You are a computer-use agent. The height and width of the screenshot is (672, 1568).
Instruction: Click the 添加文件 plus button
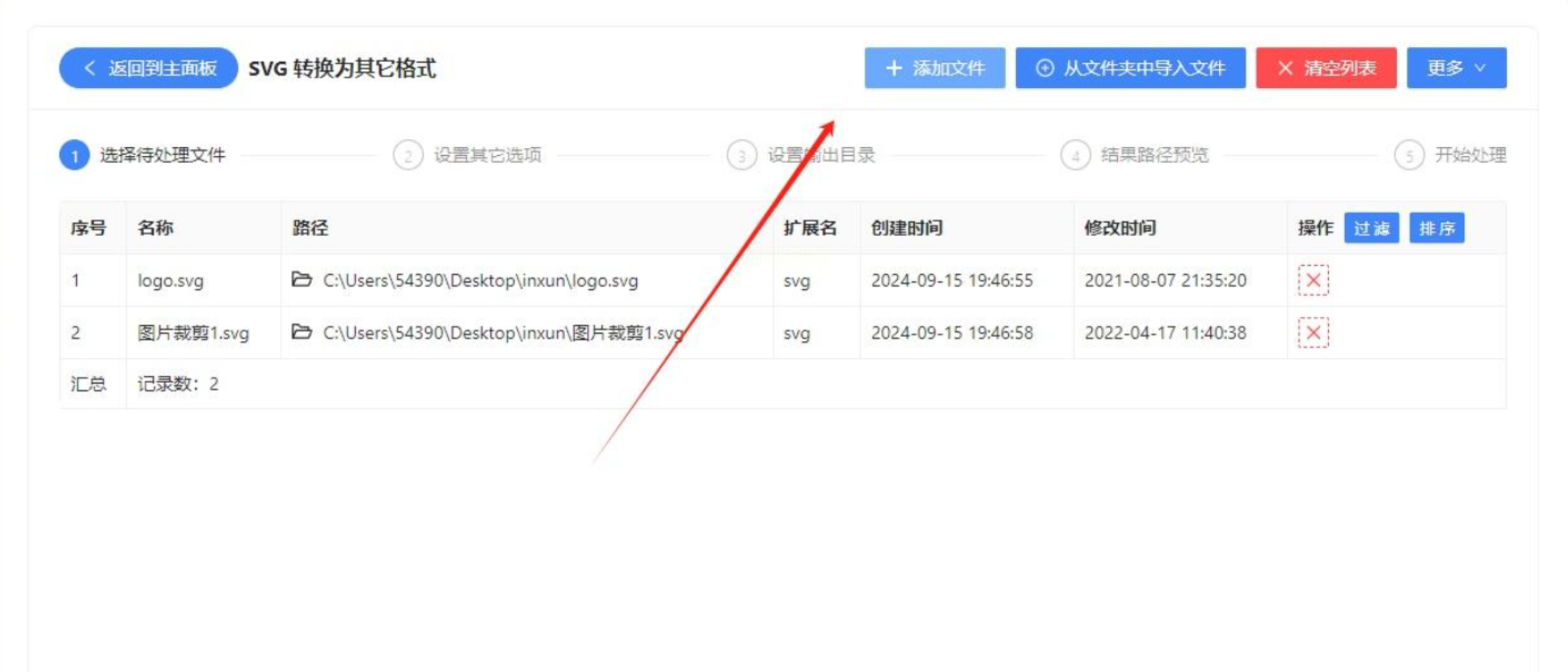click(934, 68)
